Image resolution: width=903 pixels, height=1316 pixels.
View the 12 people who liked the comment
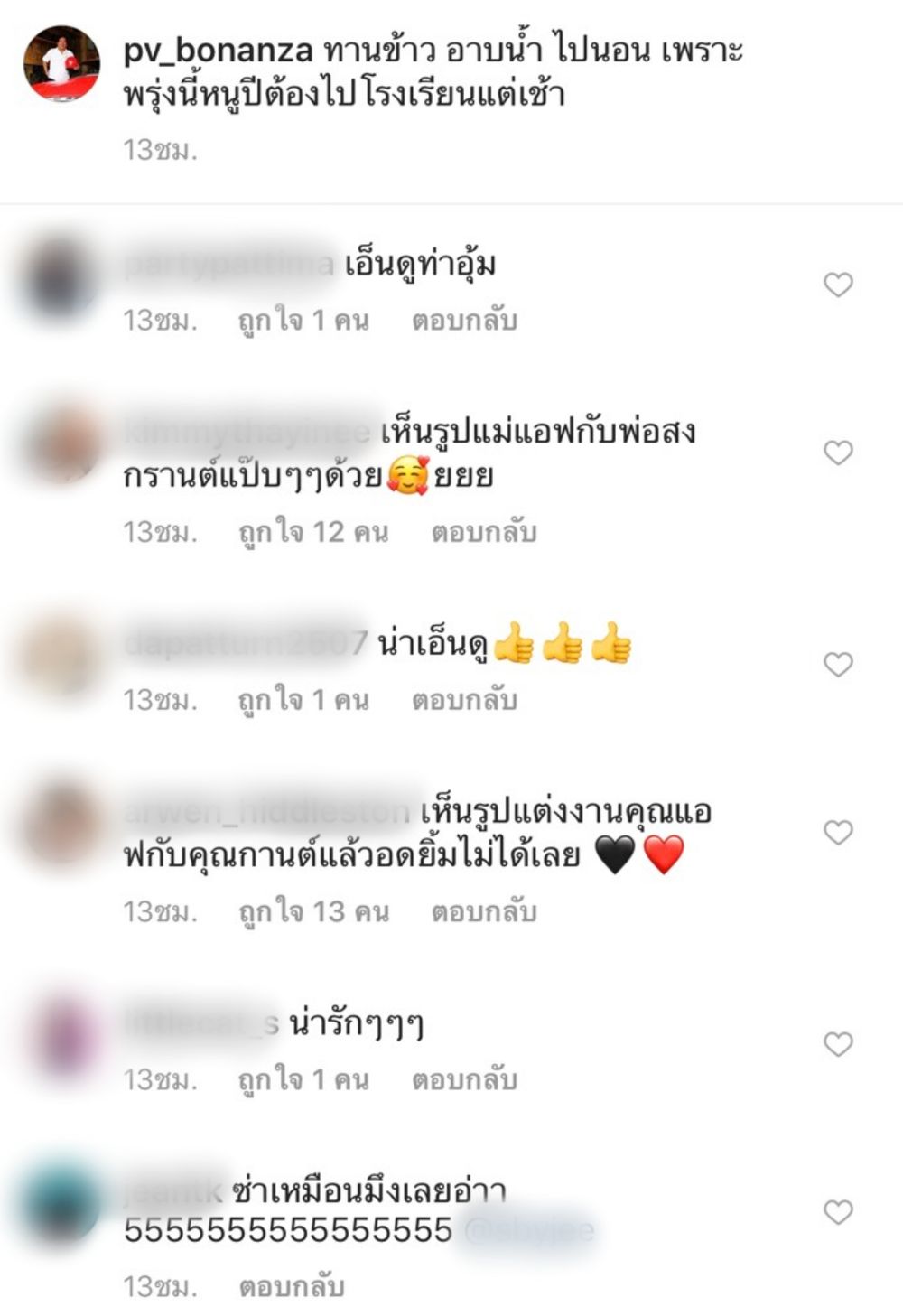coord(313,533)
